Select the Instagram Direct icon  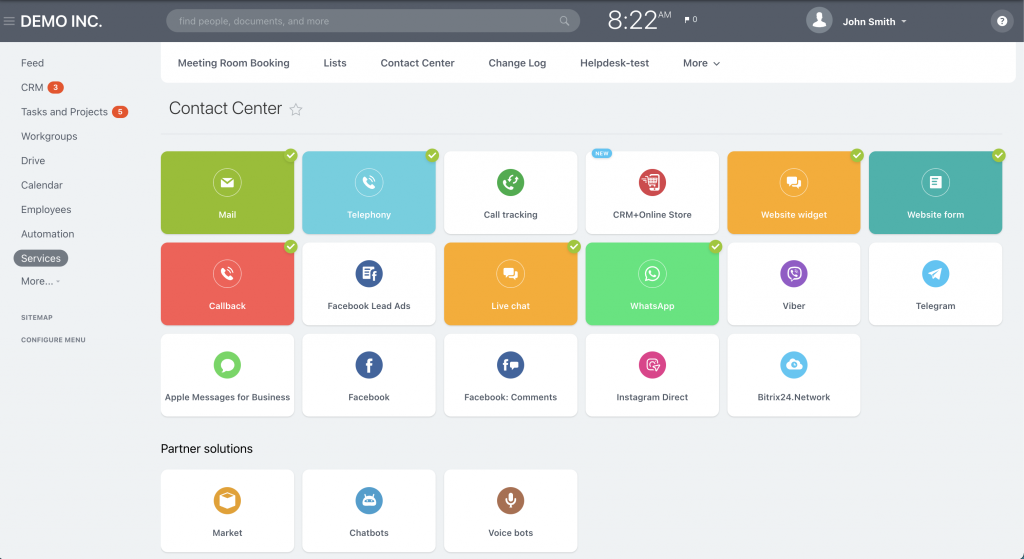tap(652, 365)
